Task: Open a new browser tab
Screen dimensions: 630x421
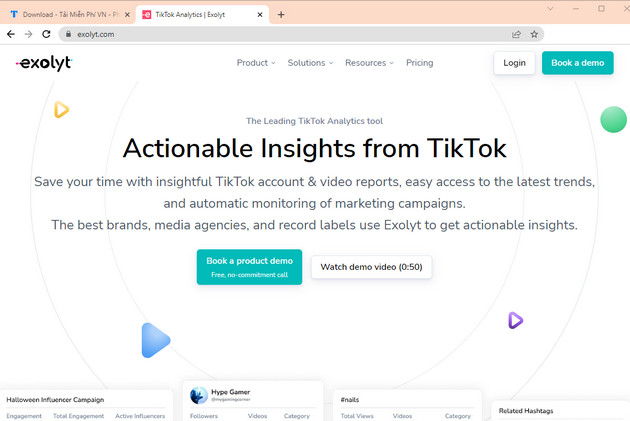Action: click(x=281, y=15)
